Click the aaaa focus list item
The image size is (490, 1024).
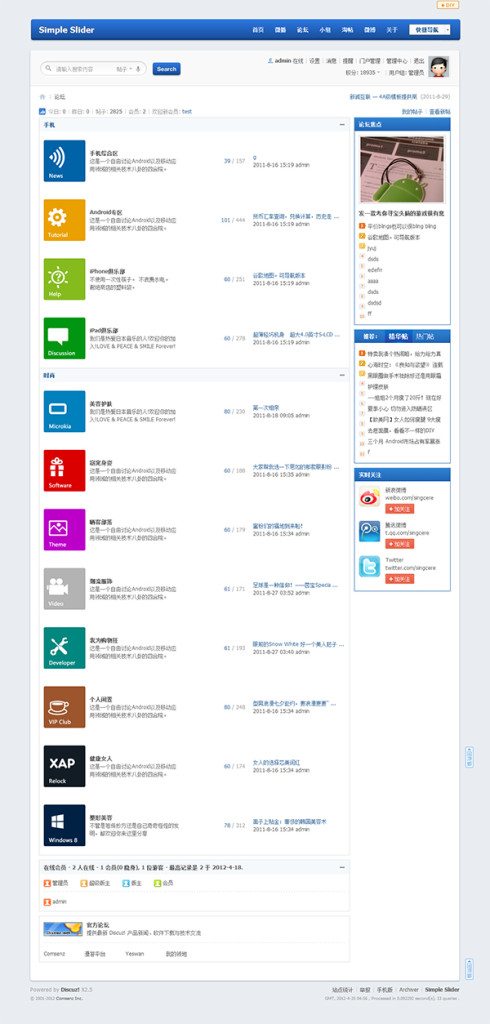[x=372, y=281]
